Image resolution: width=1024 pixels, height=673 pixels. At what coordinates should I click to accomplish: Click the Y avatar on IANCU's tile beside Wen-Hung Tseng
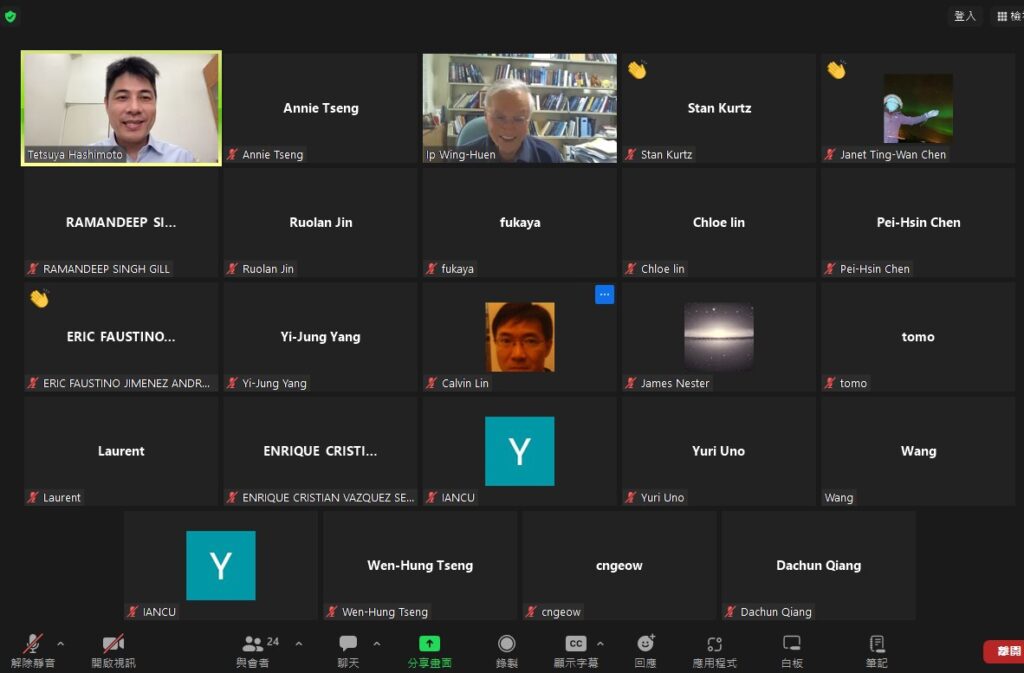click(221, 565)
